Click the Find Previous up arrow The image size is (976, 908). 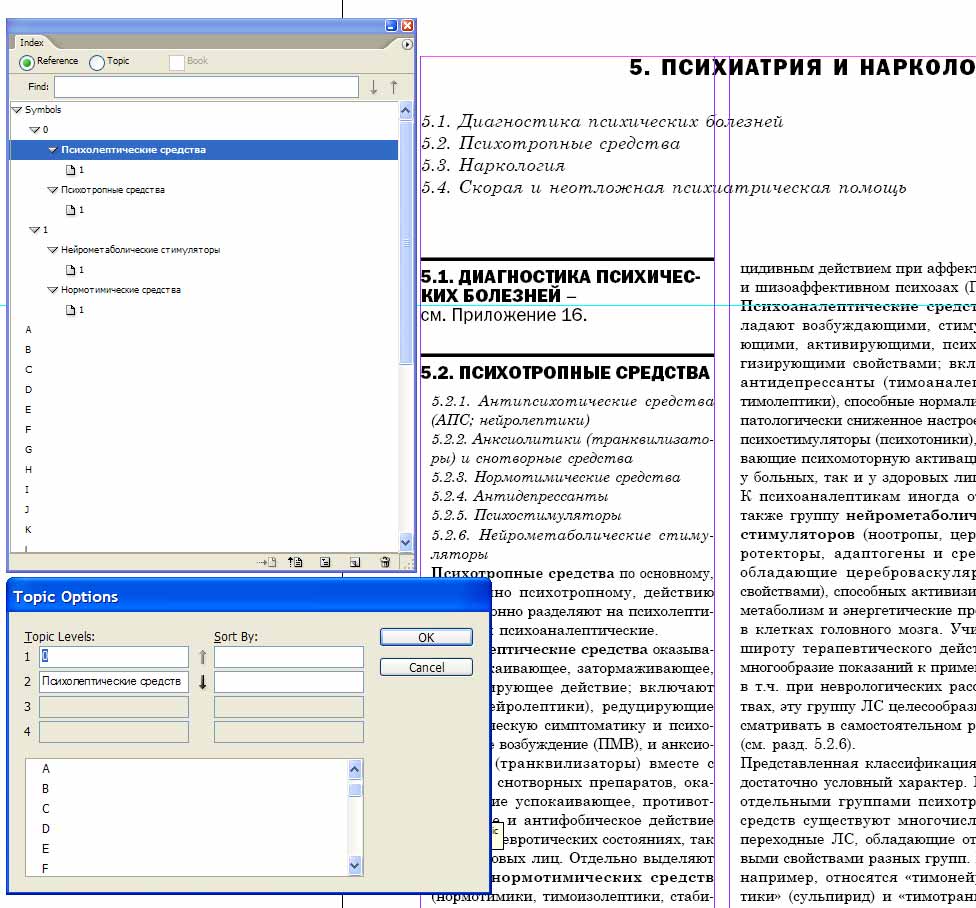393,87
